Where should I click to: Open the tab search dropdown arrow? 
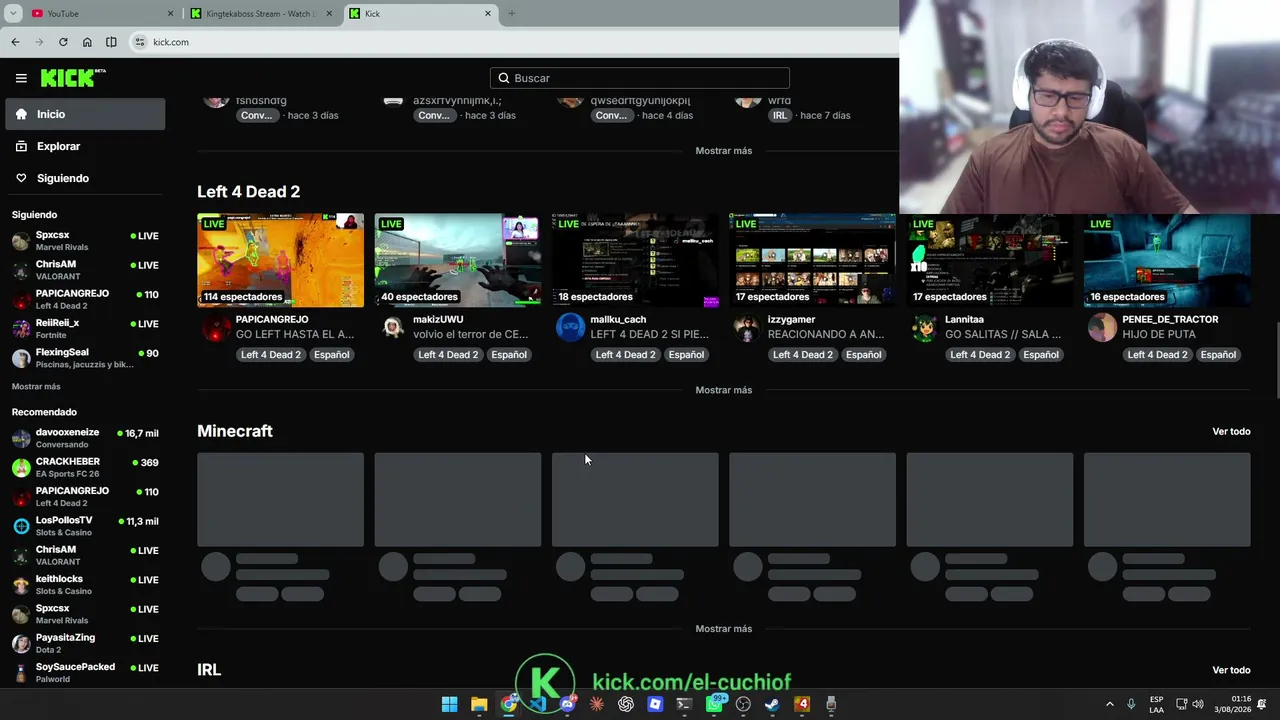click(13, 13)
